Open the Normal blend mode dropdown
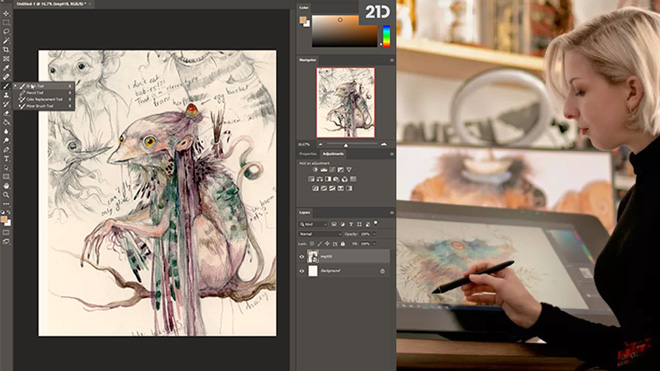The height and width of the screenshot is (371, 660). 320,234
